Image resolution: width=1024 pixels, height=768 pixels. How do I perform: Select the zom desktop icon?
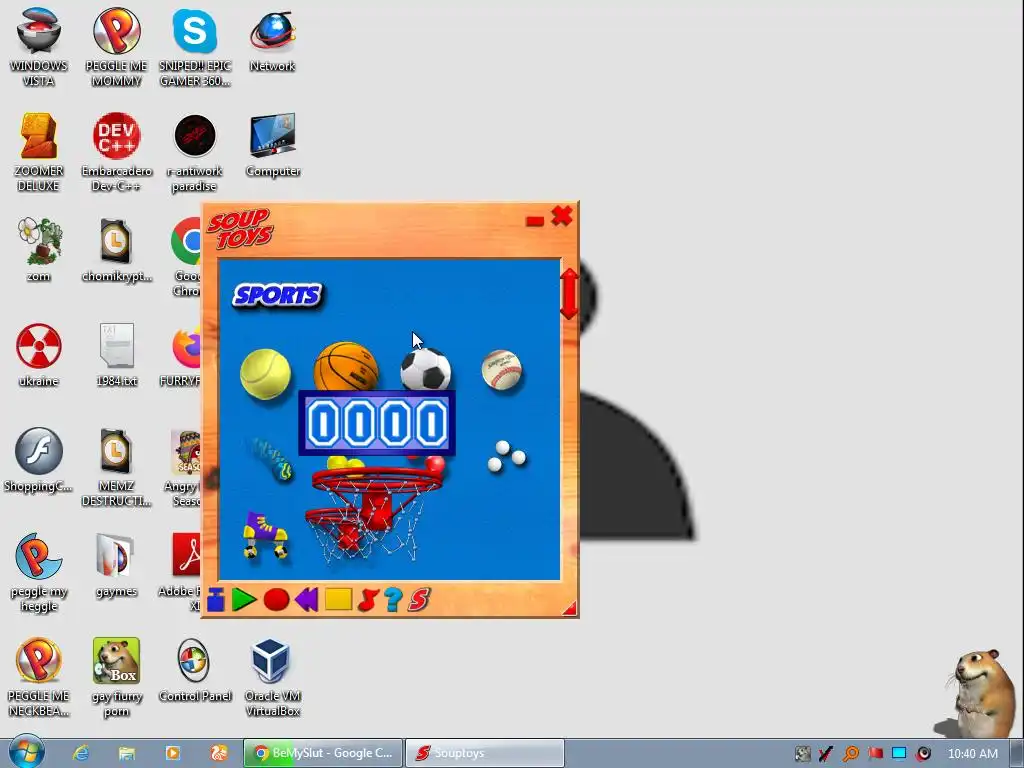[x=39, y=249]
